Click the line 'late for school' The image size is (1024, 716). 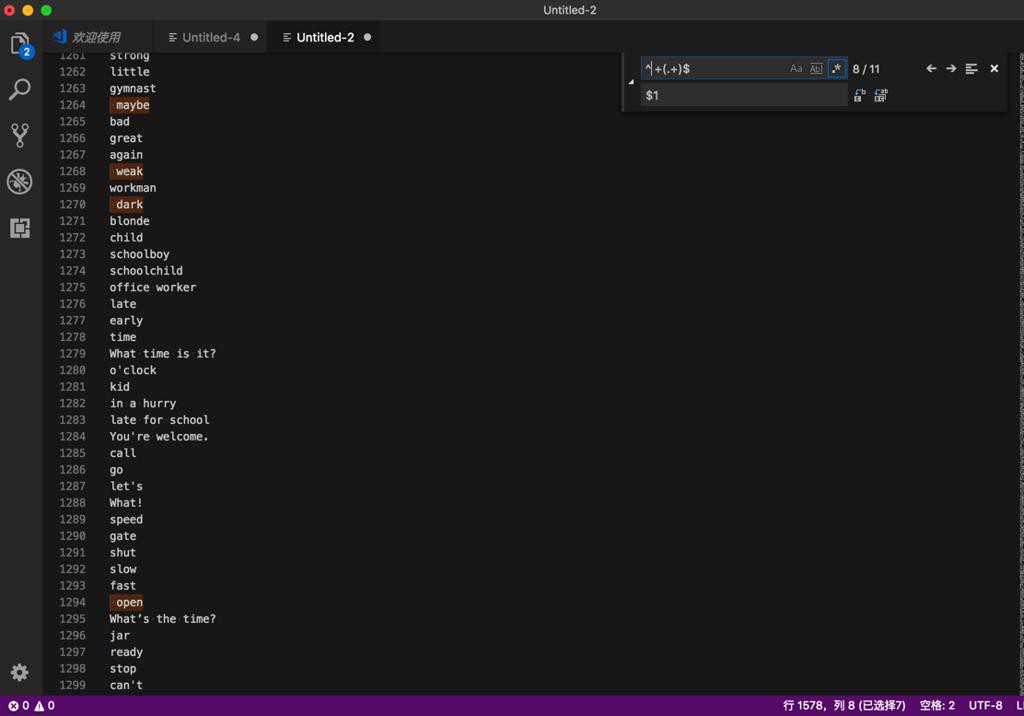click(159, 420)
